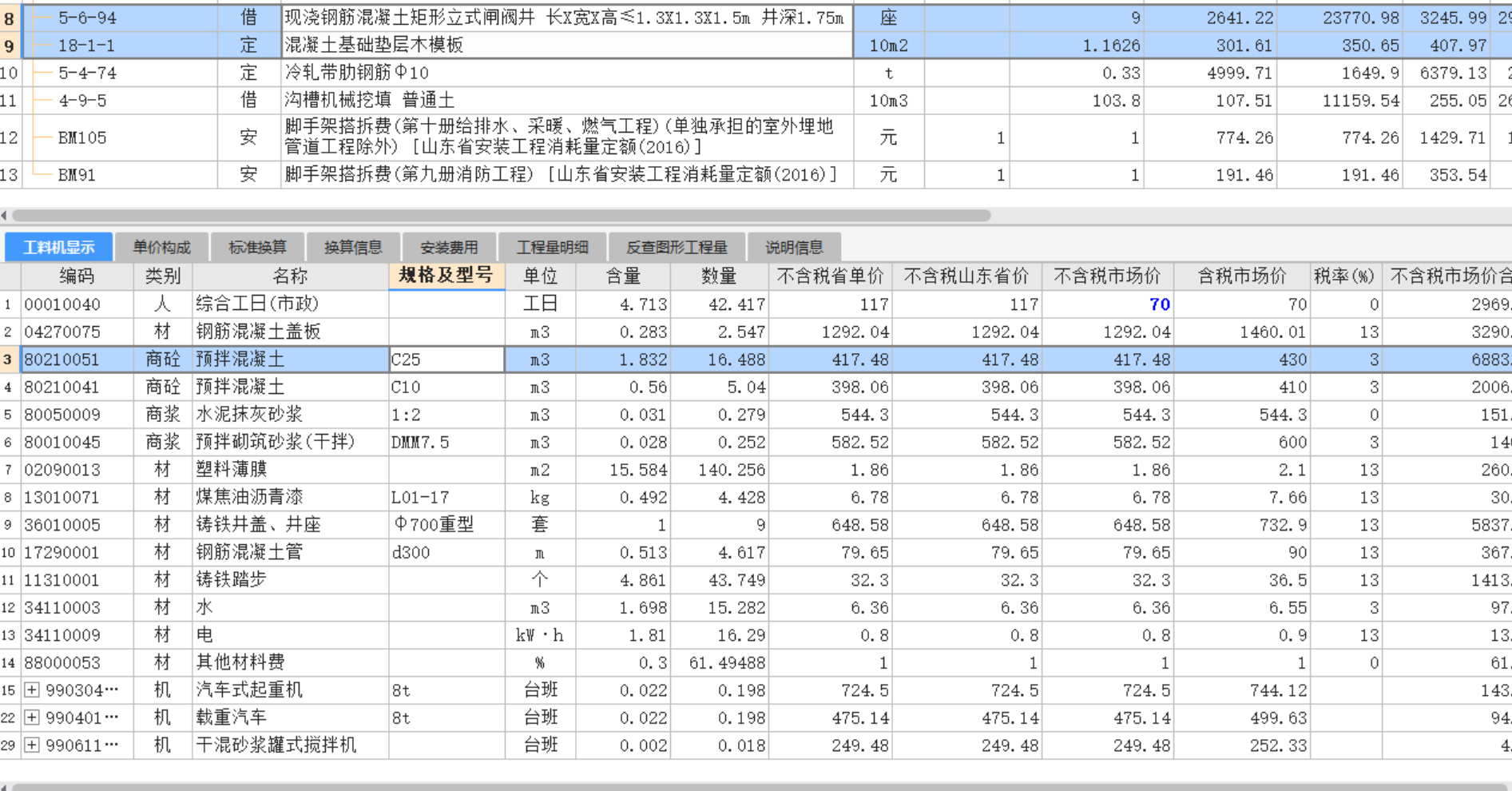Open the 说明信息 tab
The height and width of the screenshot is (791, 1512).
tap(793, 247)
